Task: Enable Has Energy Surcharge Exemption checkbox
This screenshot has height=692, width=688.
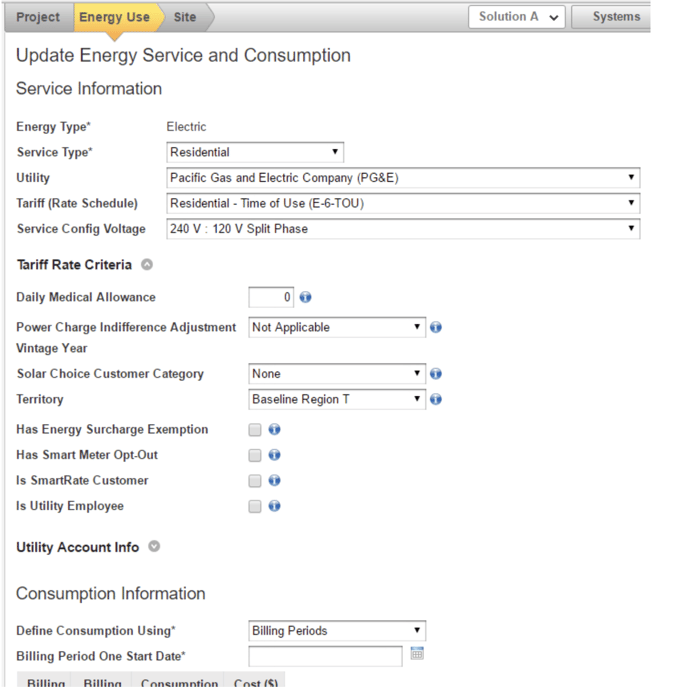Action: [255, 430]
